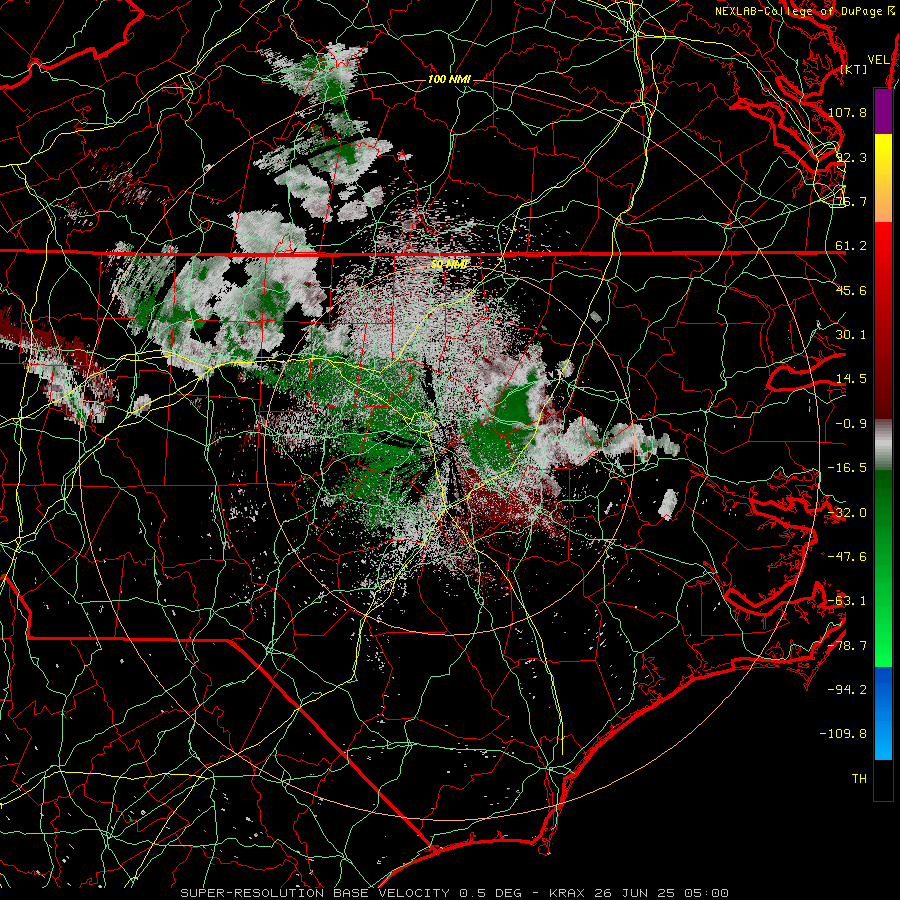Select the -78.7 velocity scale value
Viewport: 900px width, 900px height.
848,646
